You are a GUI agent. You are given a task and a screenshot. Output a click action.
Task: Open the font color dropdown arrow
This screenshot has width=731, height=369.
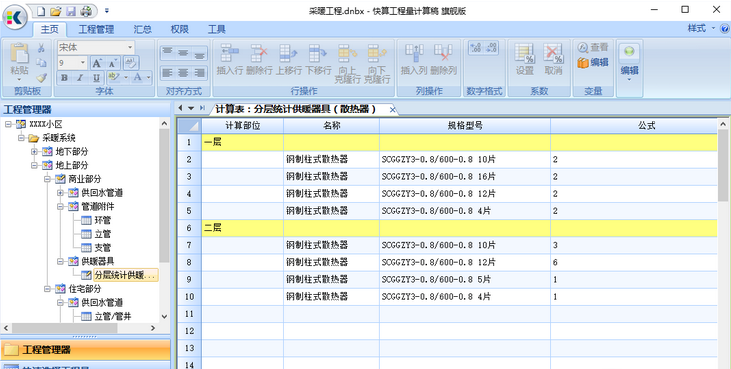coord(148,77)
